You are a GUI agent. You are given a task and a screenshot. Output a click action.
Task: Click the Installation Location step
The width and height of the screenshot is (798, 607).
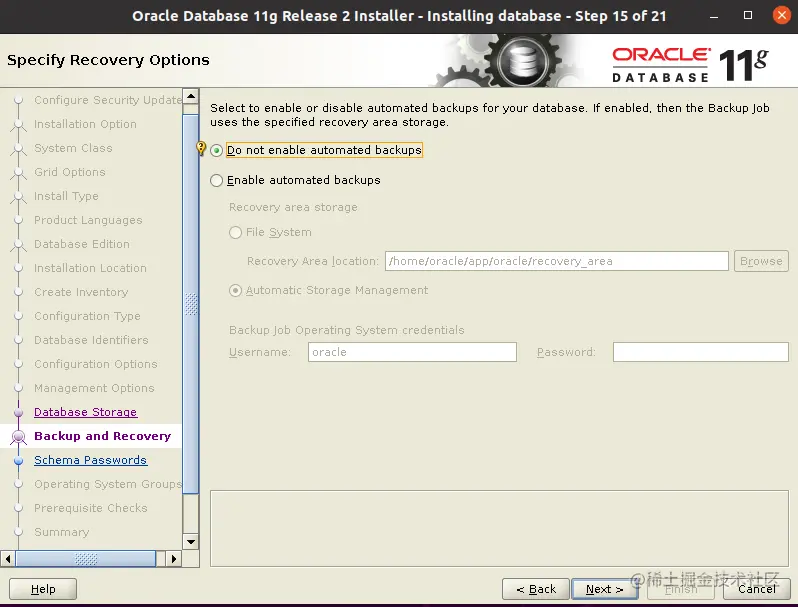(x=90, y=268)
